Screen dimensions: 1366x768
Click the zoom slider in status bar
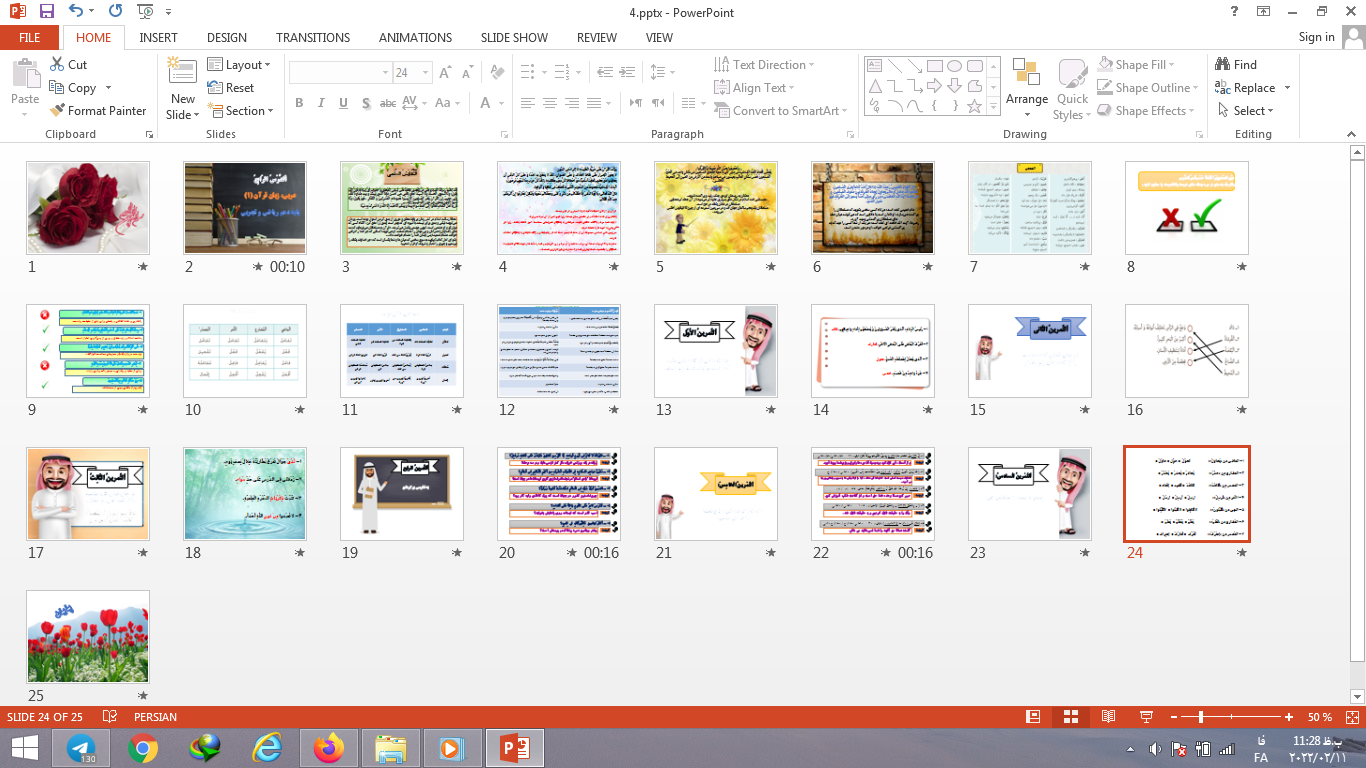pyautogui.click(x=1201, y=717)
